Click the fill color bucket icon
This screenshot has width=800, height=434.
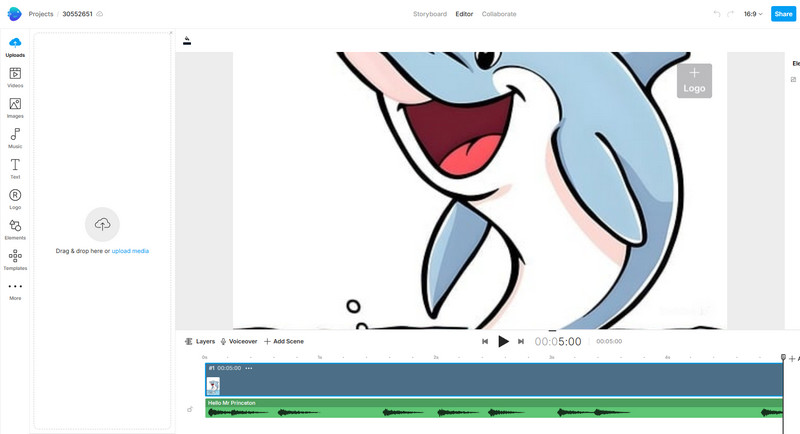(187, 41)
